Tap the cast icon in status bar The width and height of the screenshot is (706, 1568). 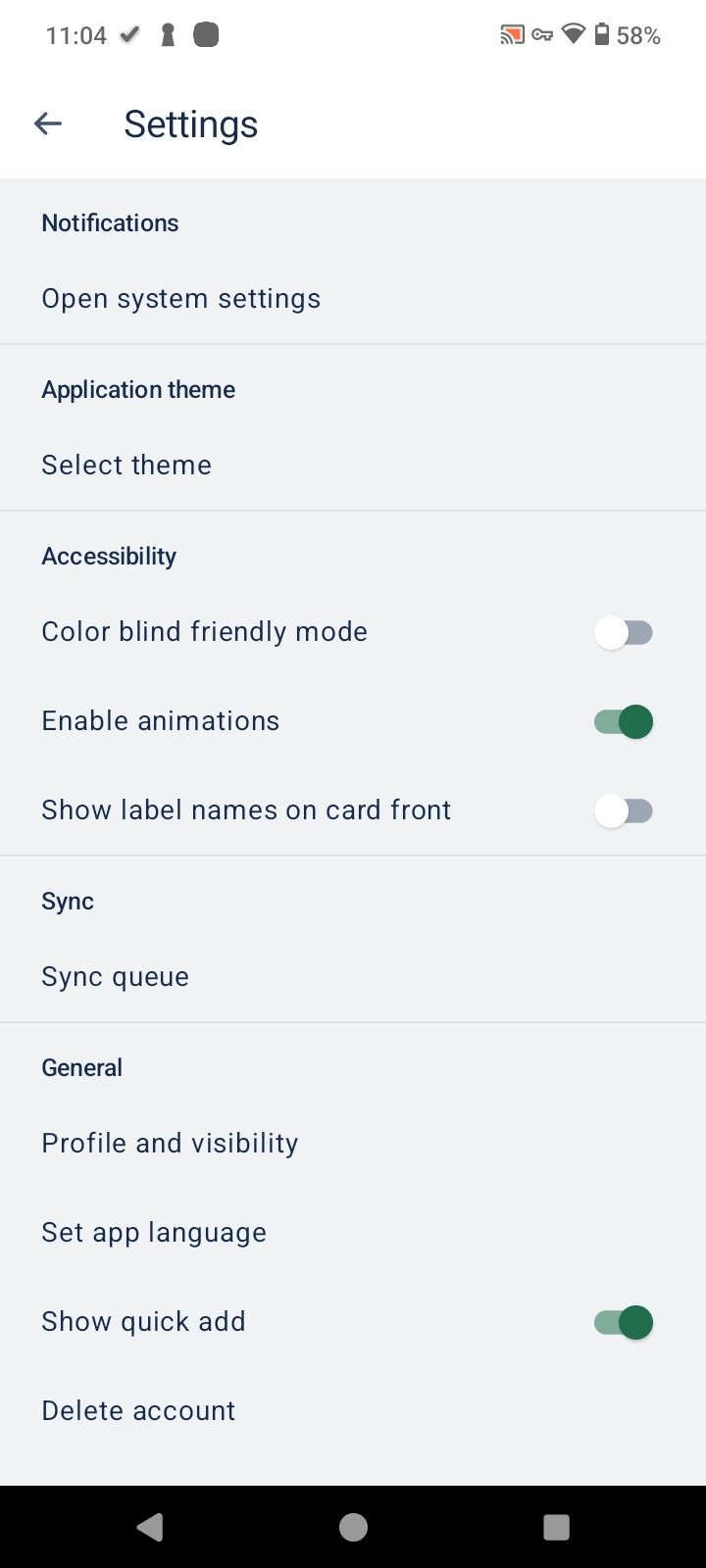(512, 36)
